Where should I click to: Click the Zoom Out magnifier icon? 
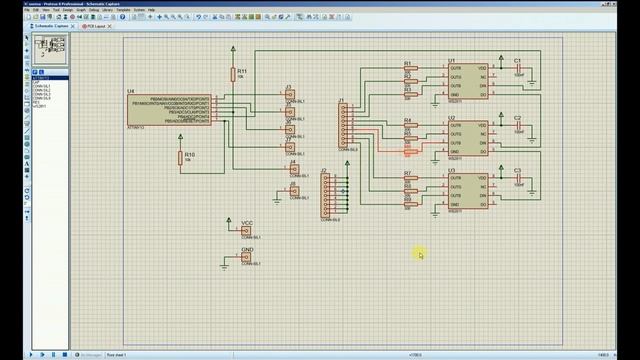(x=173, y=17)
